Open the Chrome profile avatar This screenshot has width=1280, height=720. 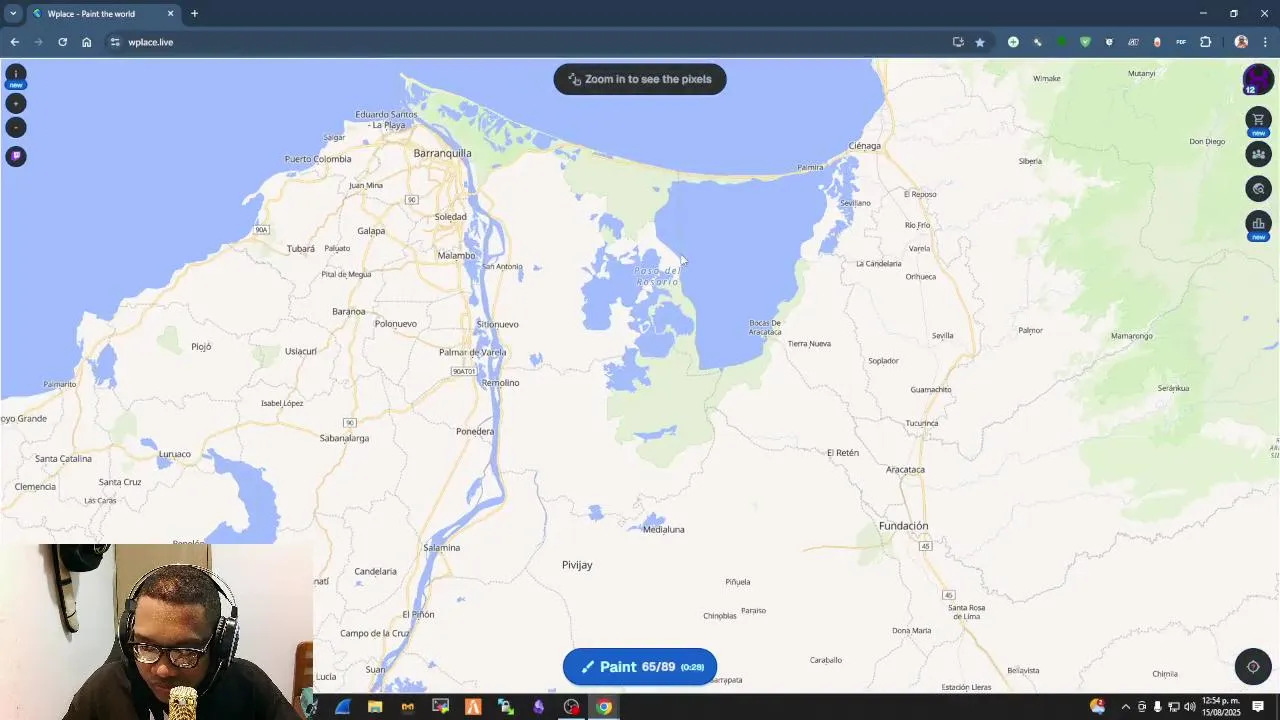point(1241,42)
